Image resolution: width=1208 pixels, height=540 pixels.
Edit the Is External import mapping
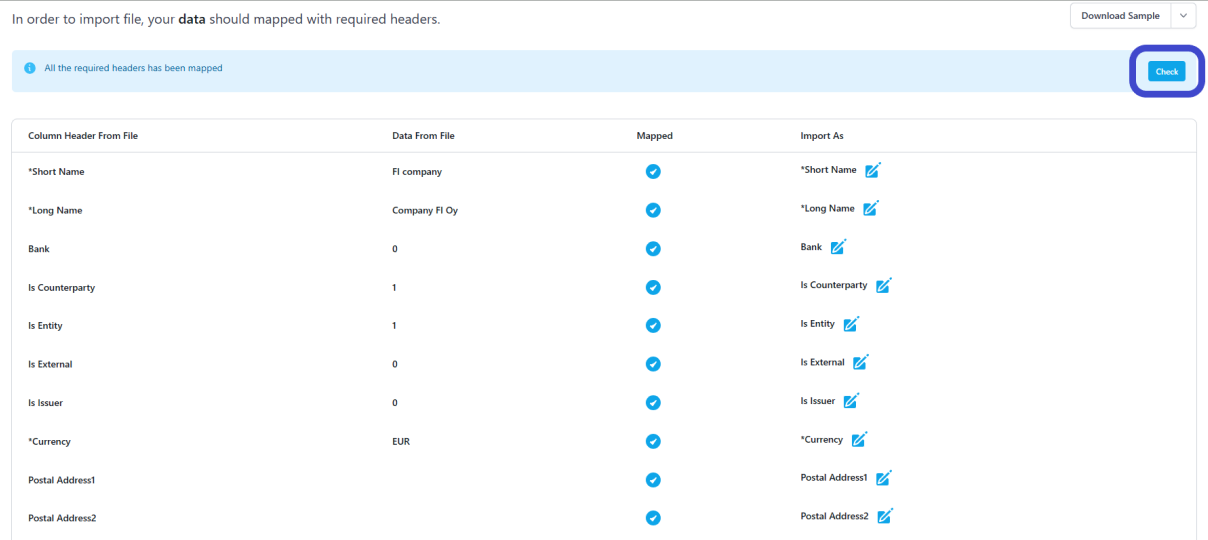point(860,362)
